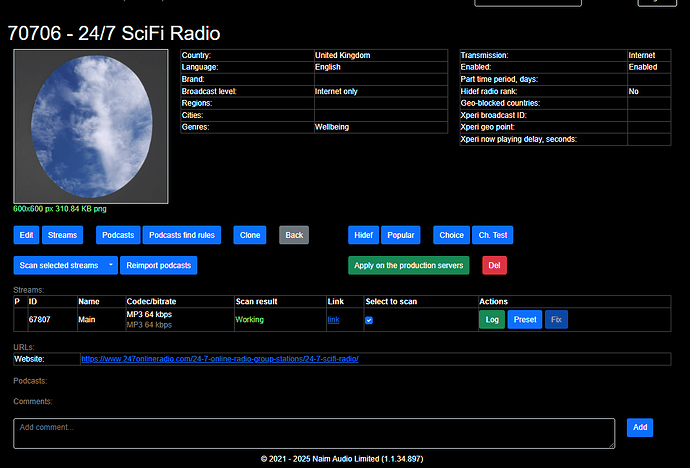Open the Streams section button
The height and width of the screenshot is (468, 690).
point(63,235)
